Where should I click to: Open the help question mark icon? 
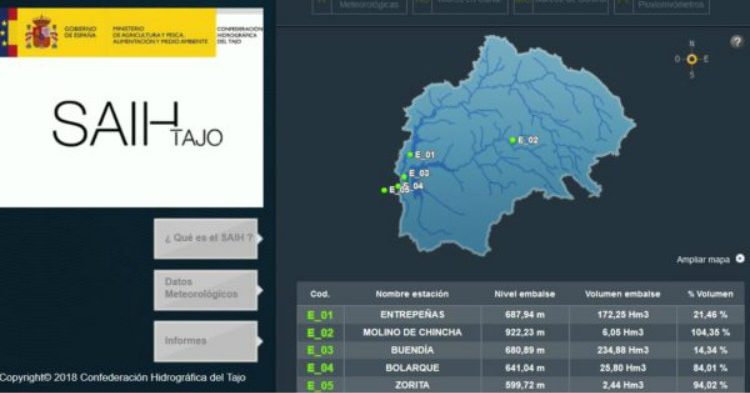(736, 42)
